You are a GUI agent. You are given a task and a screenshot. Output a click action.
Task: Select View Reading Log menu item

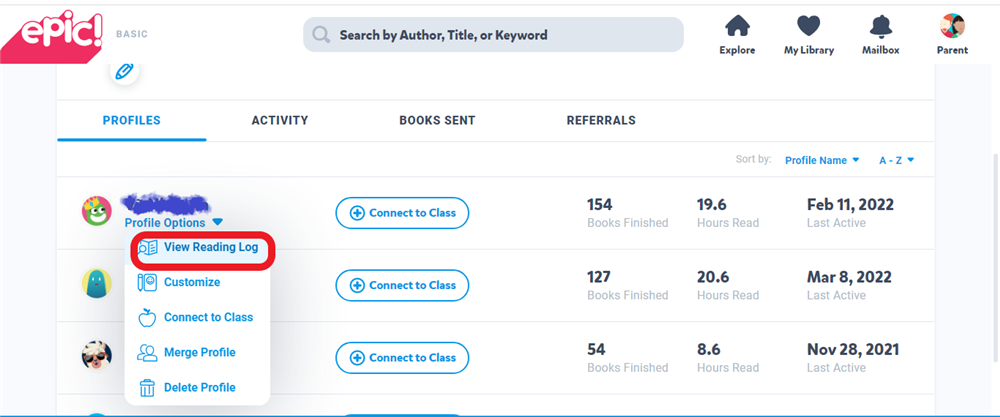pos(210,247)
